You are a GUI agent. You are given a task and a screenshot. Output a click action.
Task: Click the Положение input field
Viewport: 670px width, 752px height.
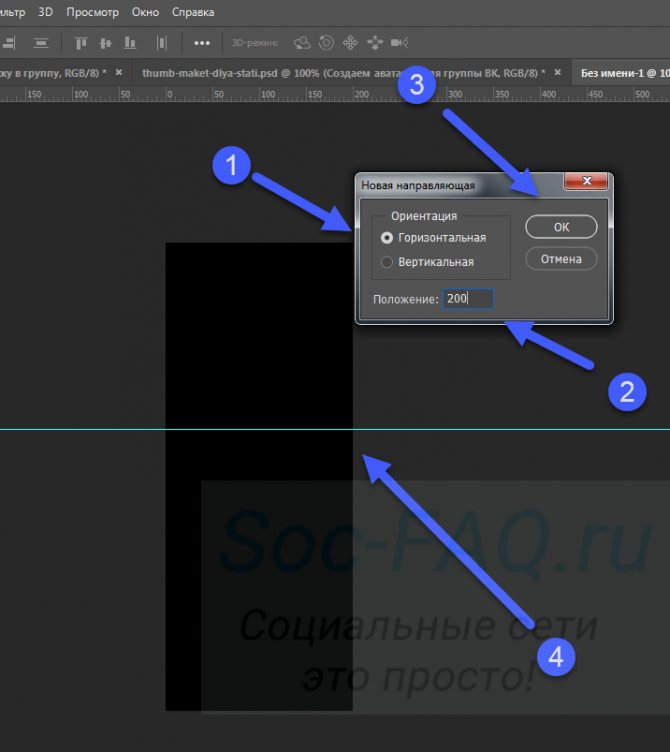468,299
